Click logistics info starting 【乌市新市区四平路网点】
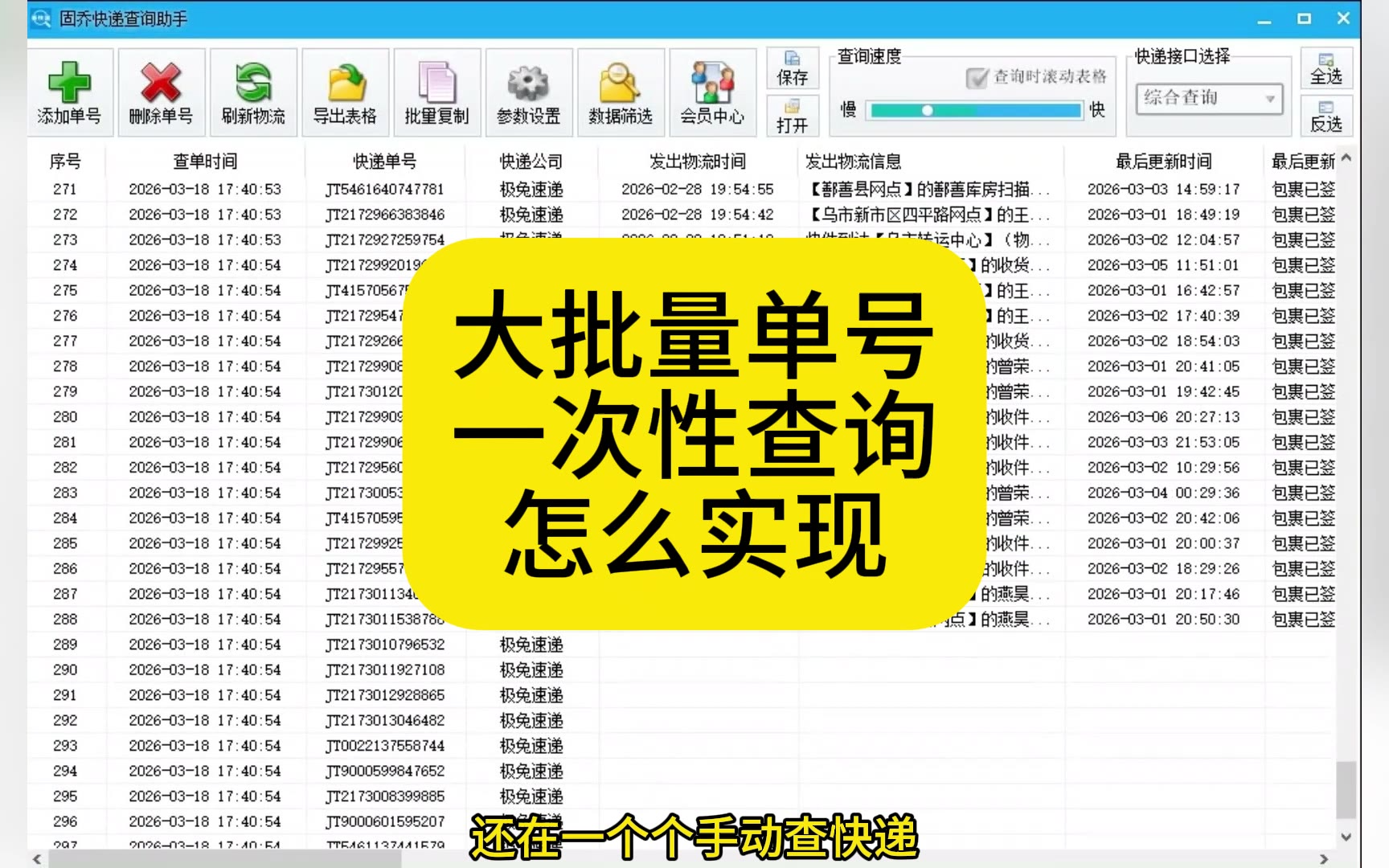1389x868 pixels. 928,215
